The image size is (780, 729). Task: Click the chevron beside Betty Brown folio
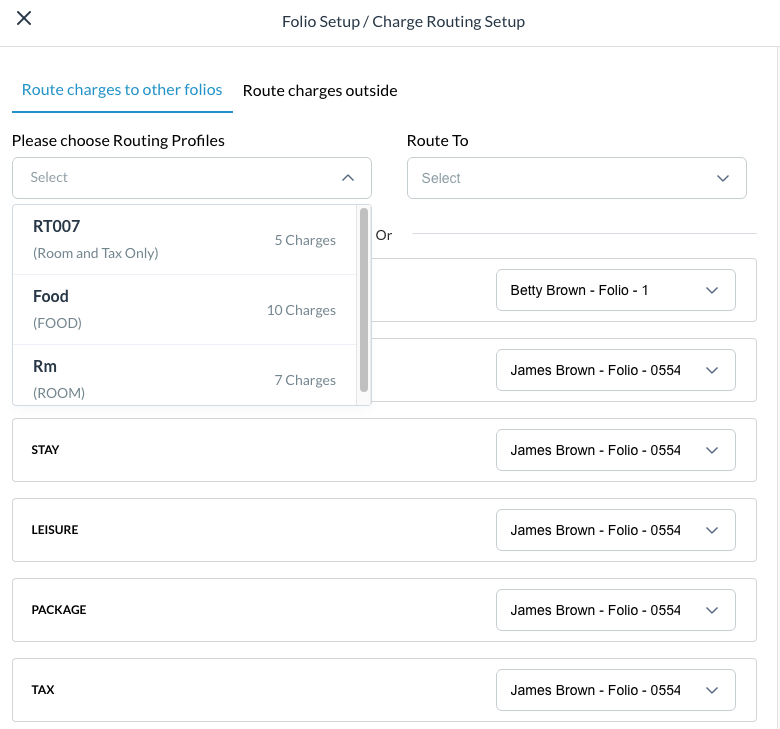(x=712, y=290)
